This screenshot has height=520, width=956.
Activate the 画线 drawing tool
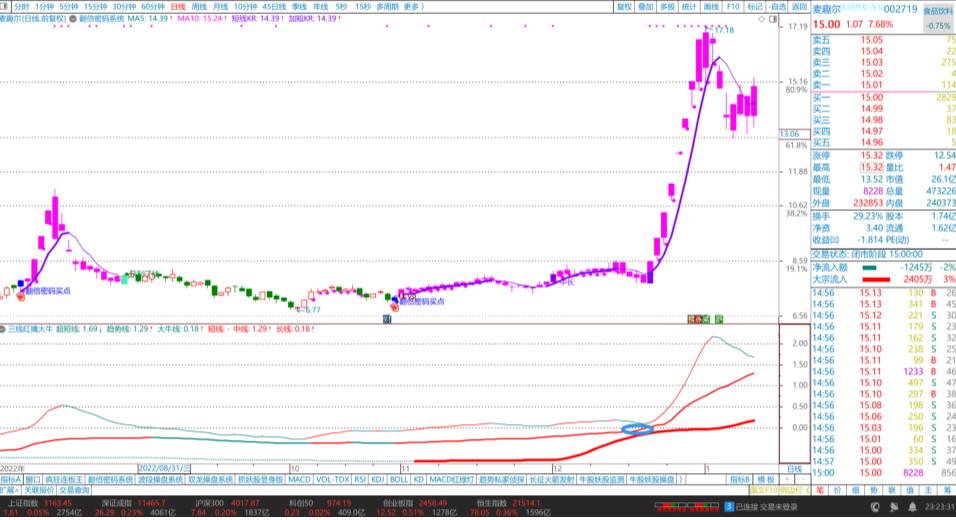pos(711,7)
